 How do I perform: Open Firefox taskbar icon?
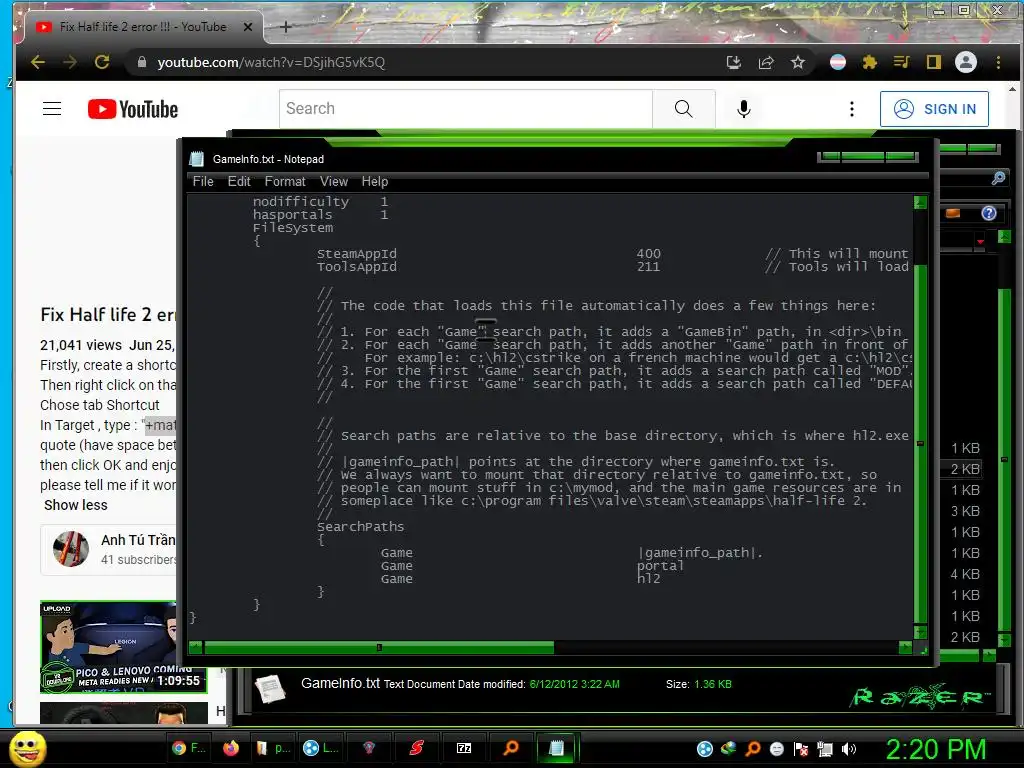click(231, 748)
